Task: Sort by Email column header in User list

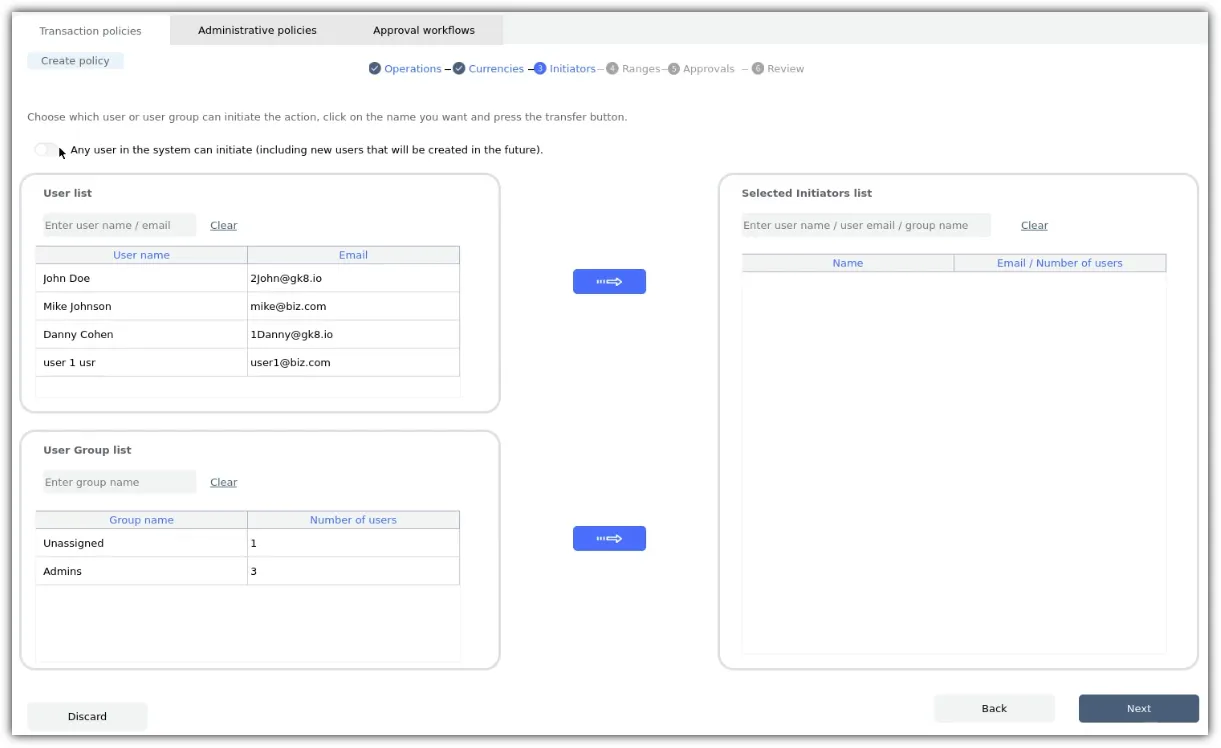Action: pyautogui.click(x=354, y=255)
